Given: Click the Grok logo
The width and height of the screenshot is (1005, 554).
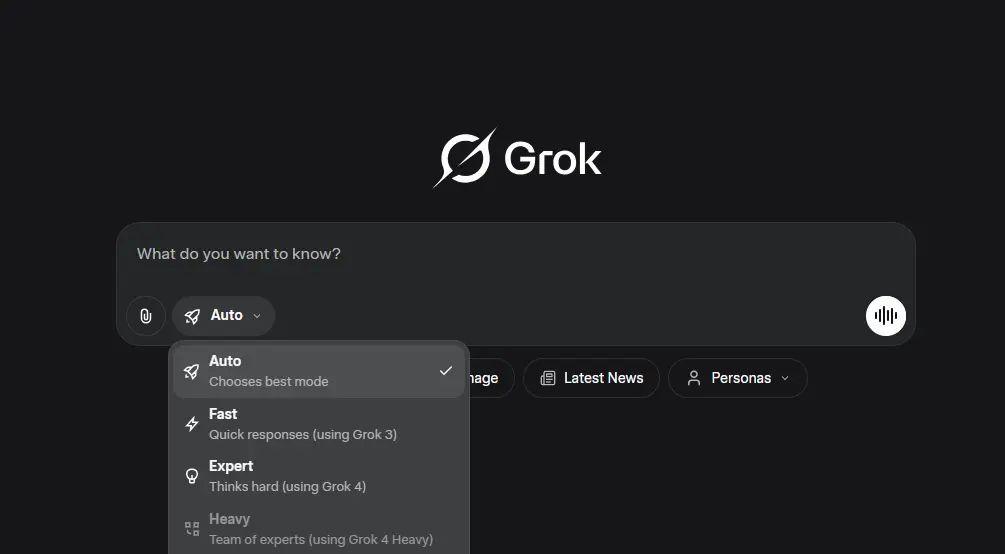Looking at the screenshot, I should point(517,158).
